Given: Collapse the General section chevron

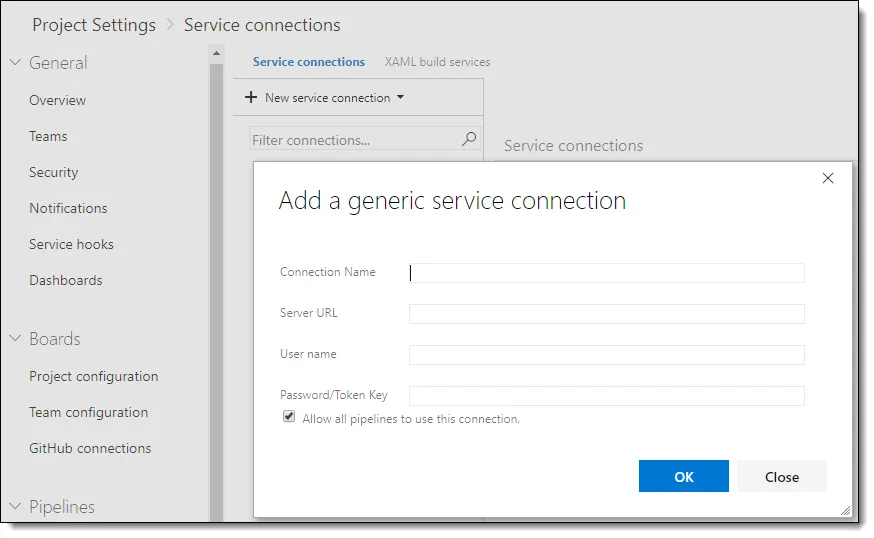Looking at the screenshot, I should point(15,63).
